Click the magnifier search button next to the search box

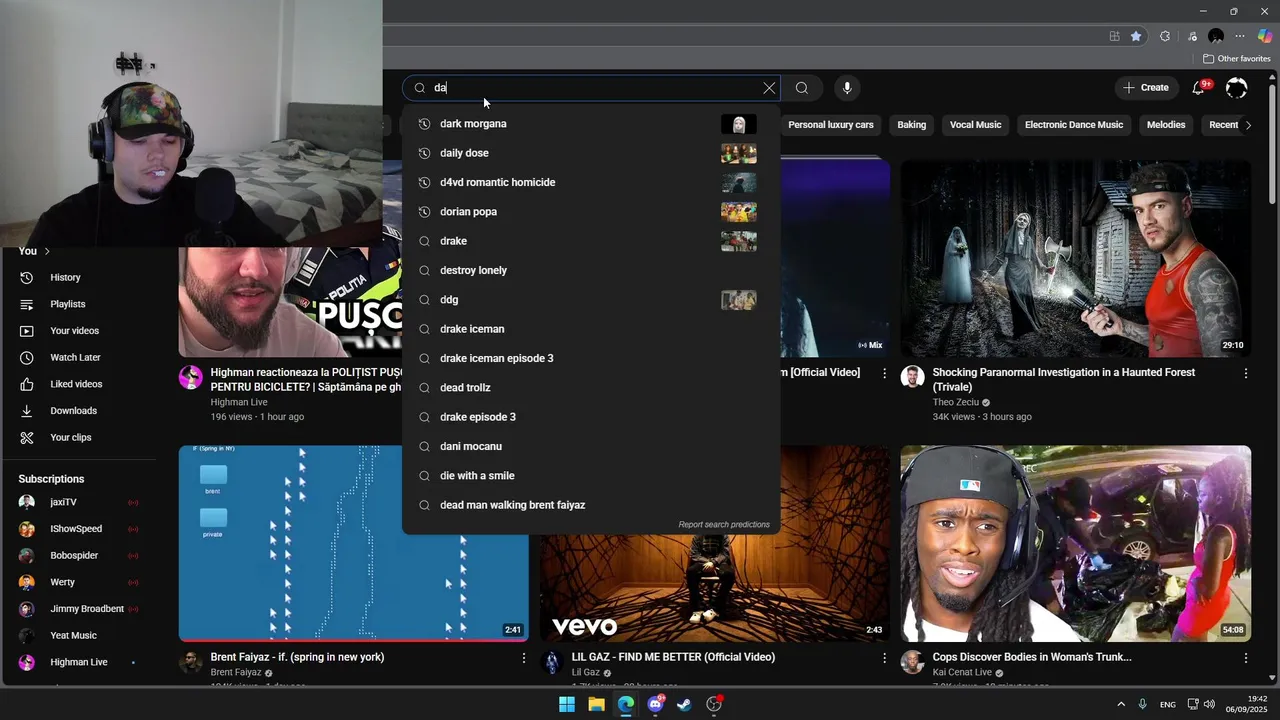pos(802,88)
